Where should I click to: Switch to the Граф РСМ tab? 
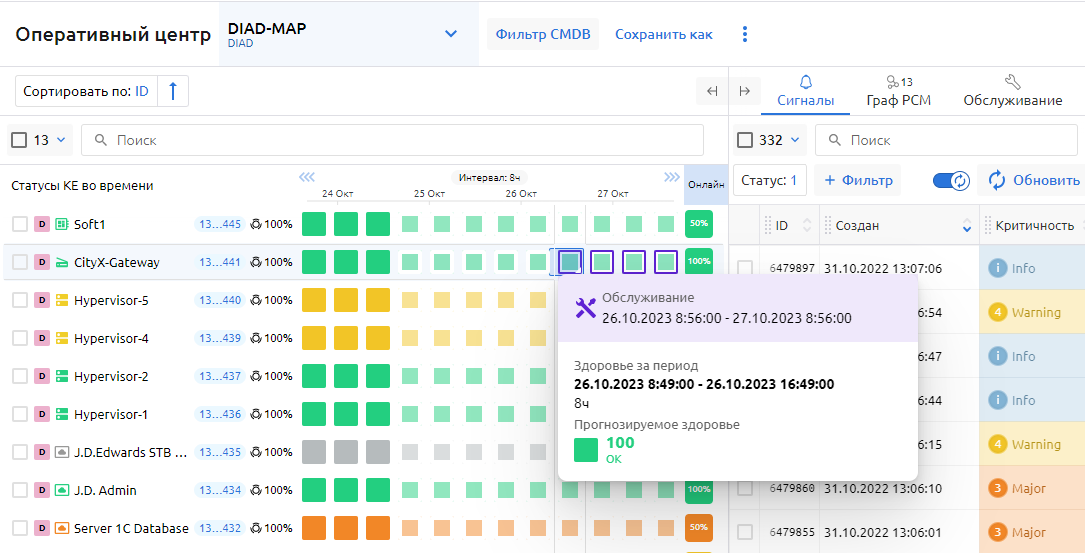[x=899, y=91]
